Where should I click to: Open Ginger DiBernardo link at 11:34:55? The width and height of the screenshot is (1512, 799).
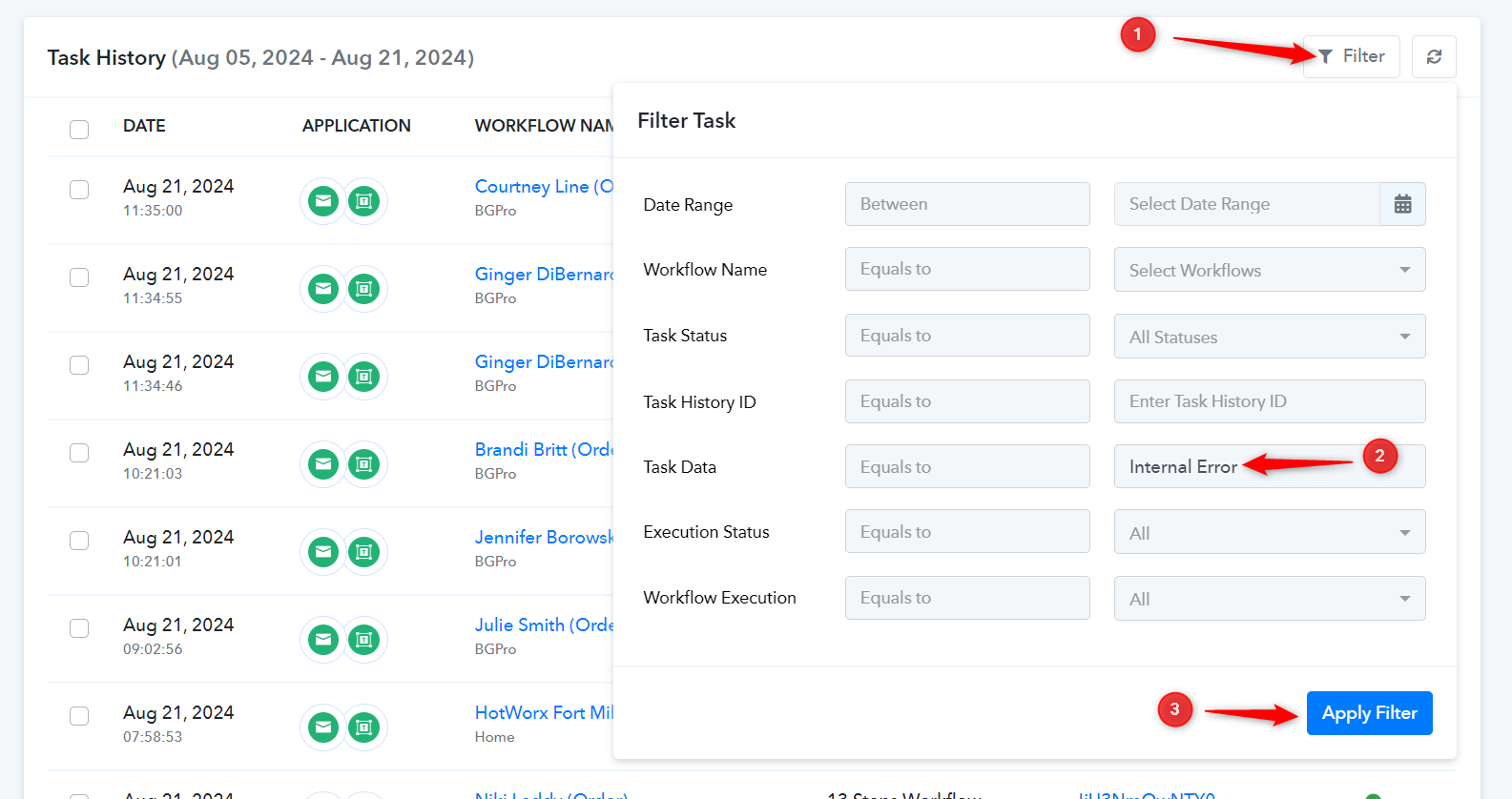pyautogui.click(x=544, y=275)
